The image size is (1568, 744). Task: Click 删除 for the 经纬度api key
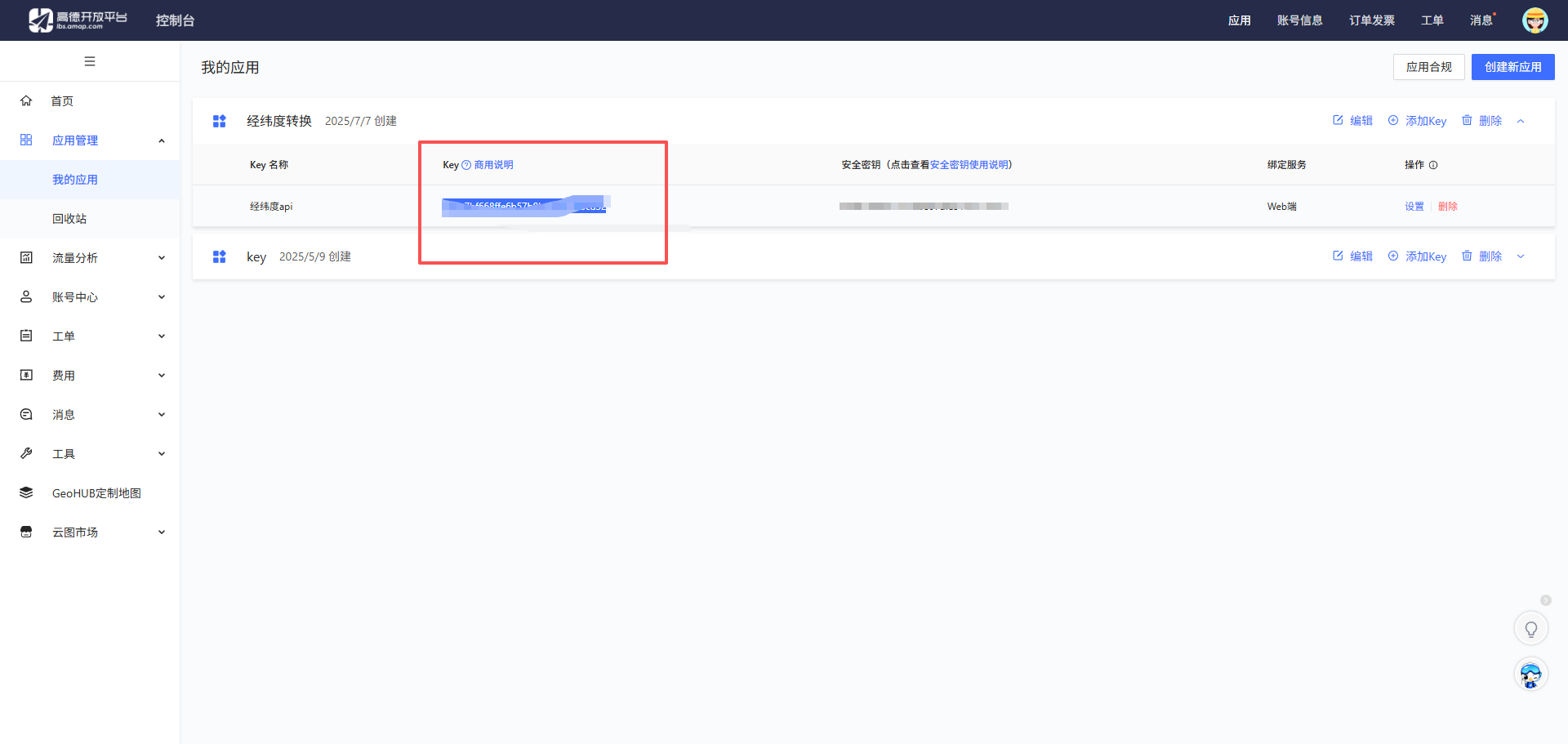pos(1448,207)
